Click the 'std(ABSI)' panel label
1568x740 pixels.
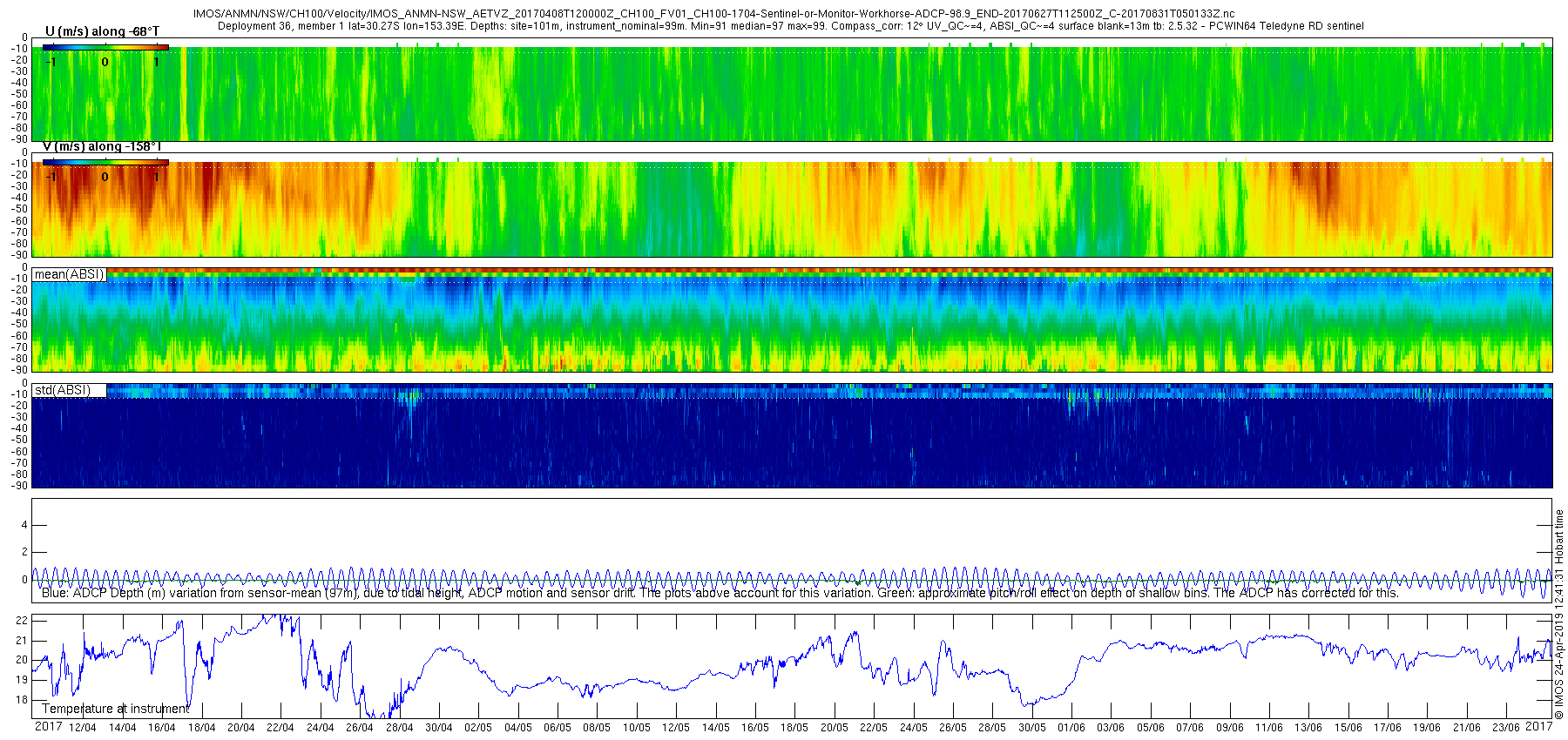click(63, 390)
